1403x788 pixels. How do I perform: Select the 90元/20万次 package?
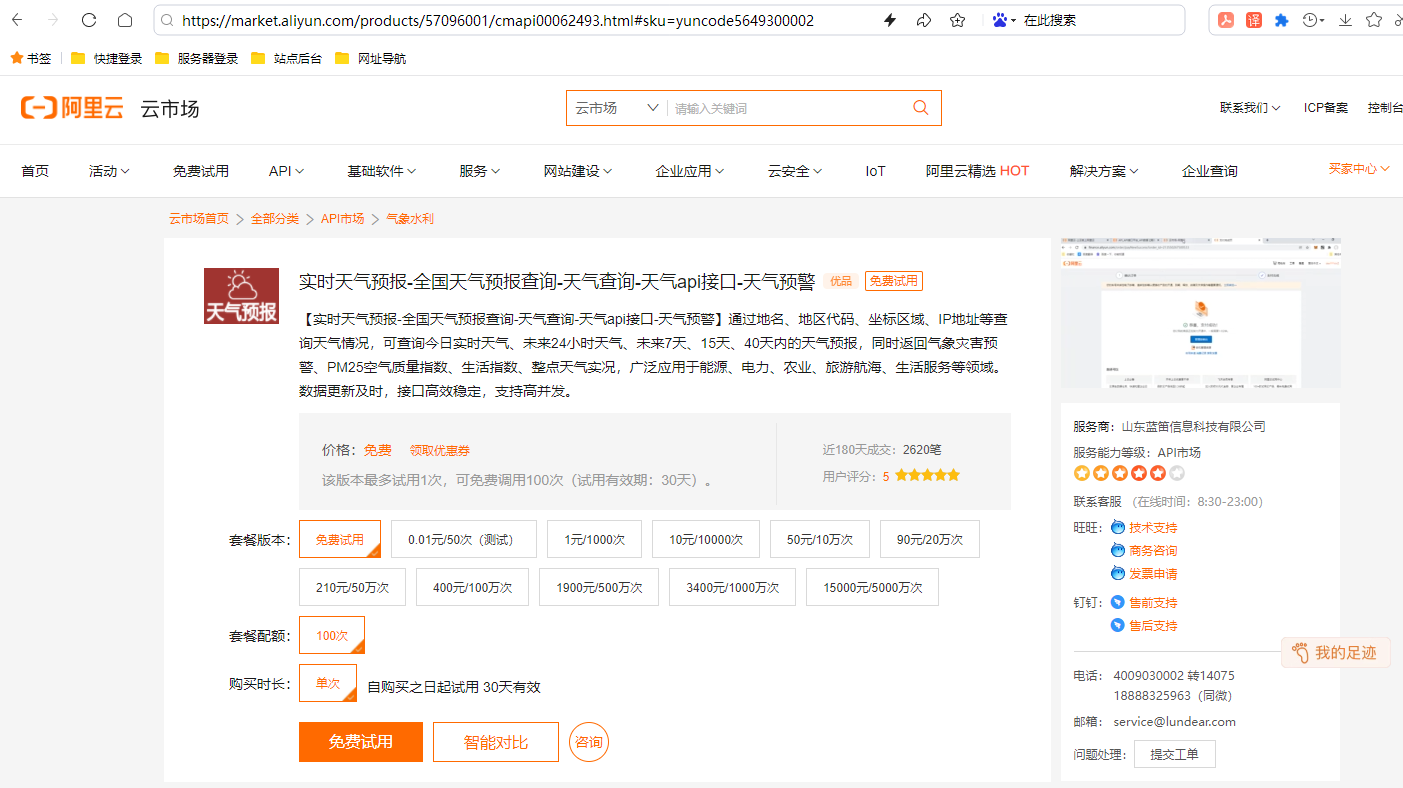[x=930, y=539]
